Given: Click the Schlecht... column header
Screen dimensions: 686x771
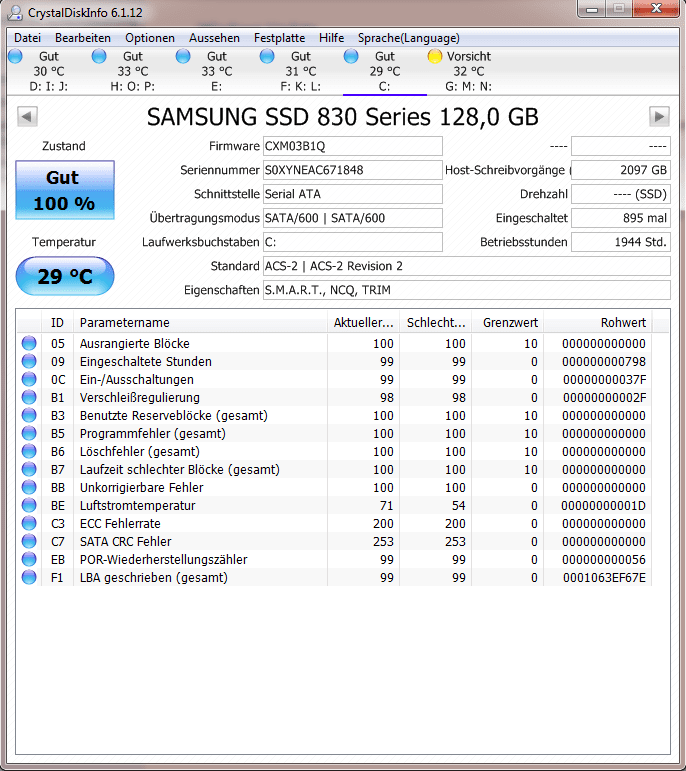Looking at the screenshot, I should (436, 323).
